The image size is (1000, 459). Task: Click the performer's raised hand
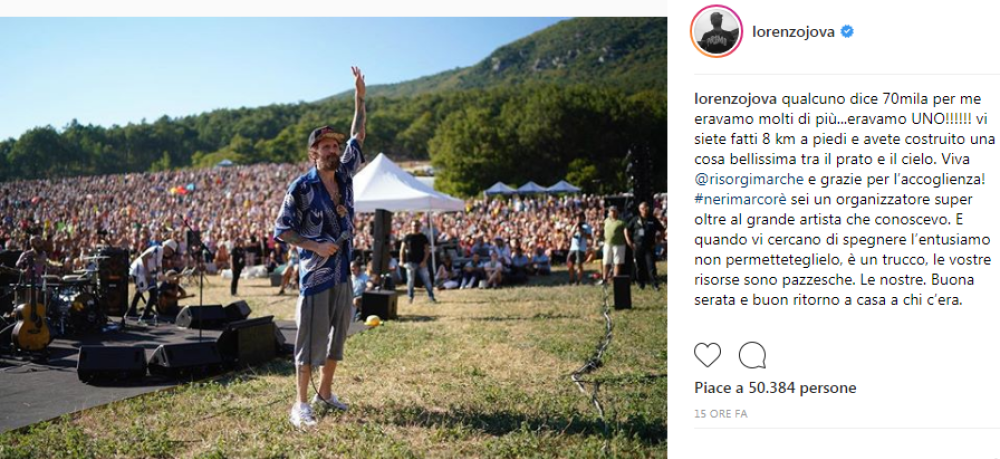click(x=358, y=82)
